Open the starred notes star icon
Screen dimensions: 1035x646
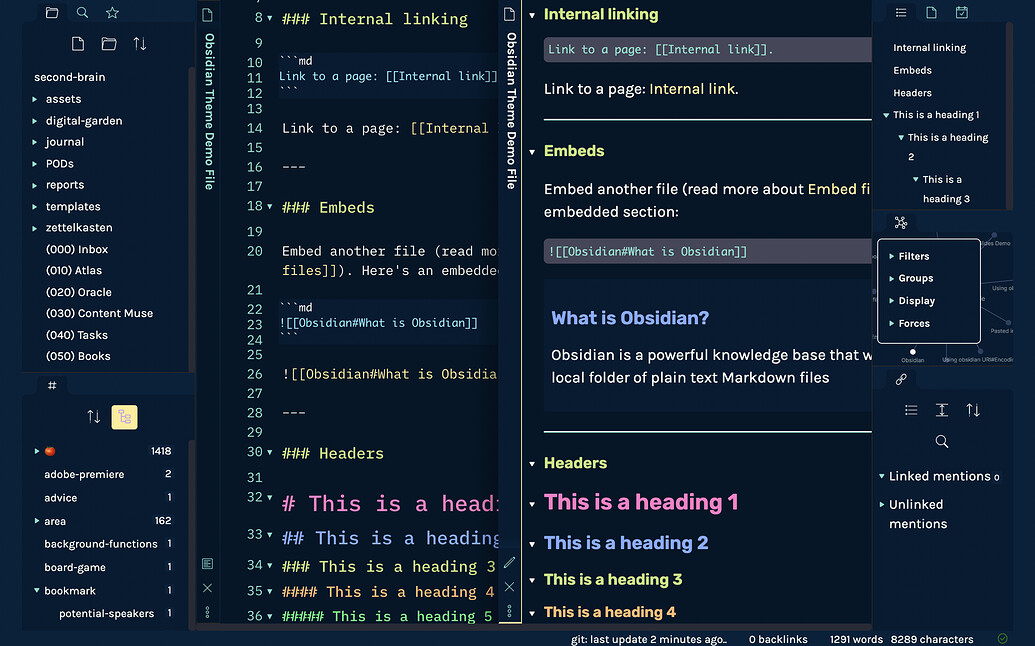click(x=113, y=12)
